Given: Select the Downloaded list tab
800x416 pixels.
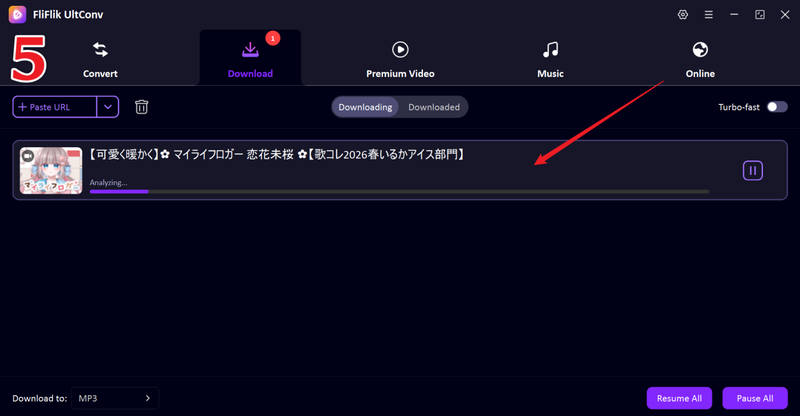Looking at the screenshot, I should (x=434, y=107).
